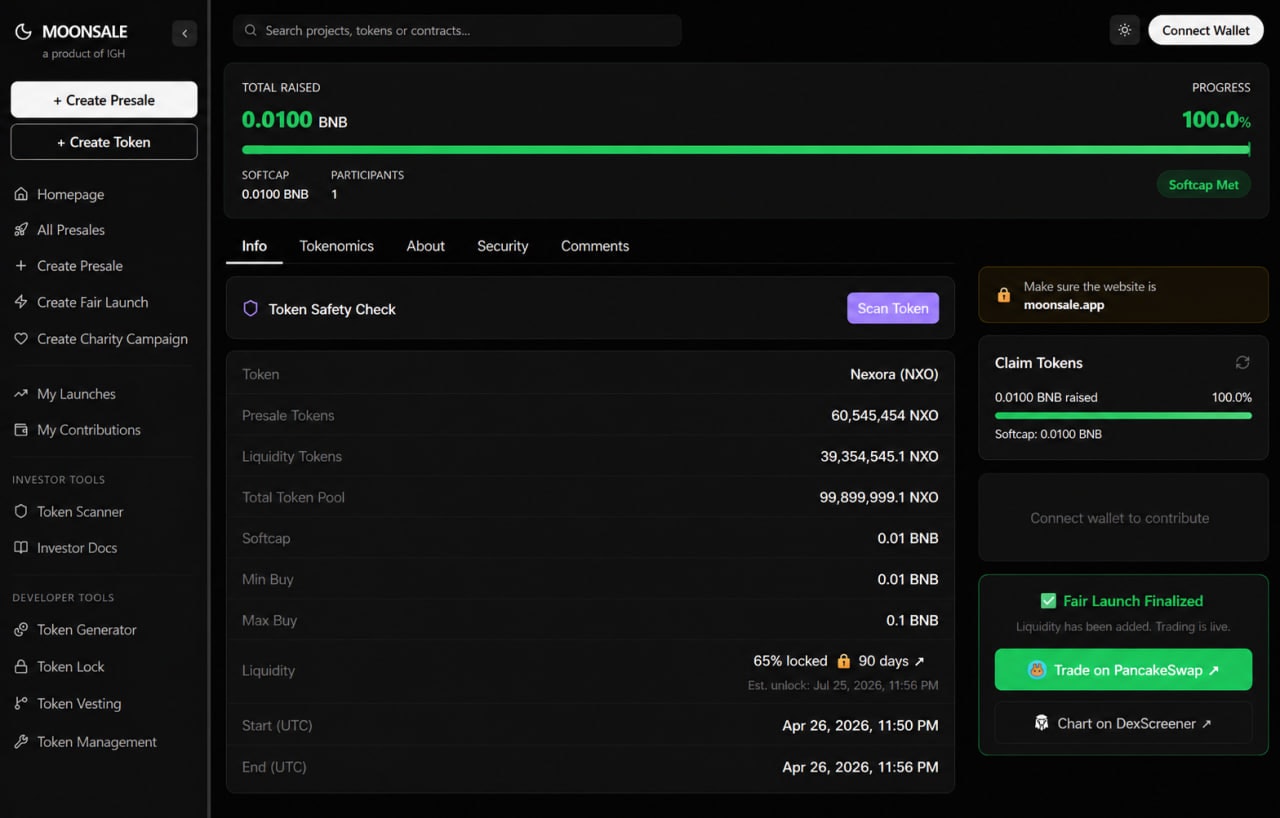Viewport: 1280px width, 818px height.
Task: Click the Homepage house icon
Action: (x=21, y=194)
